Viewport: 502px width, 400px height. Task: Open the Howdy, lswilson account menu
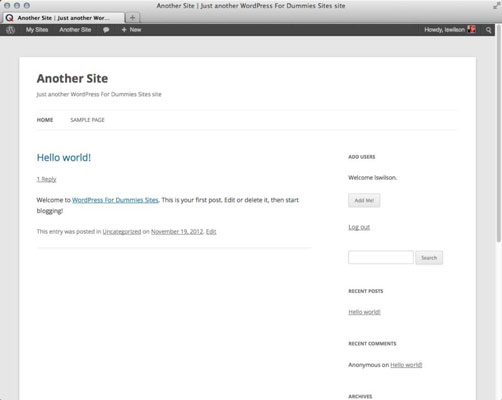[x=444, y=30]
